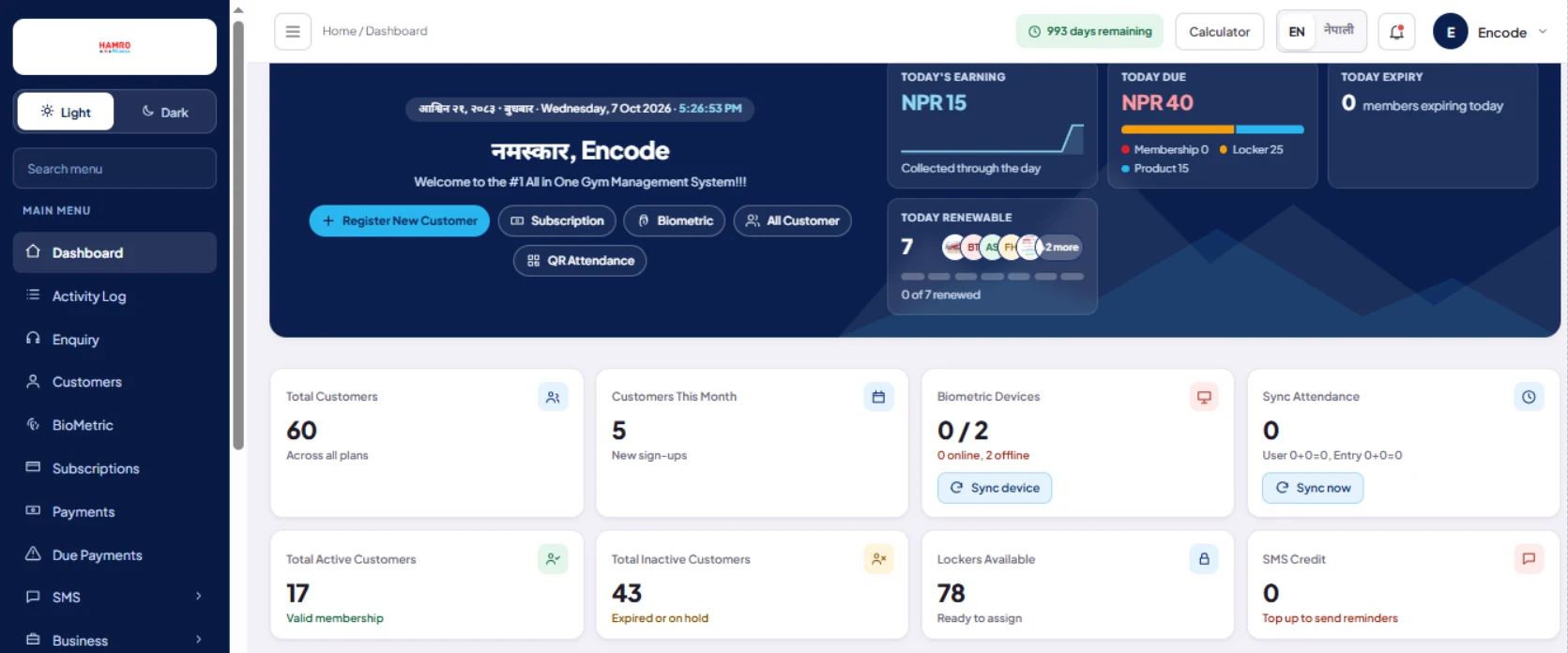Click the Customers This Month calendar icon

click(x=878, y=397)
